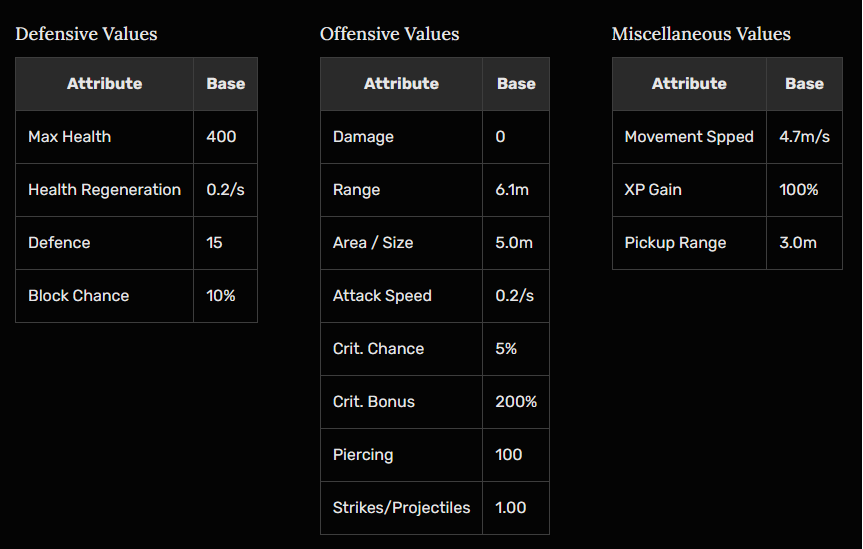Click the Movement Spped value 4.7m/s
This screenshot has width=863, height=549.
[804, 137]
